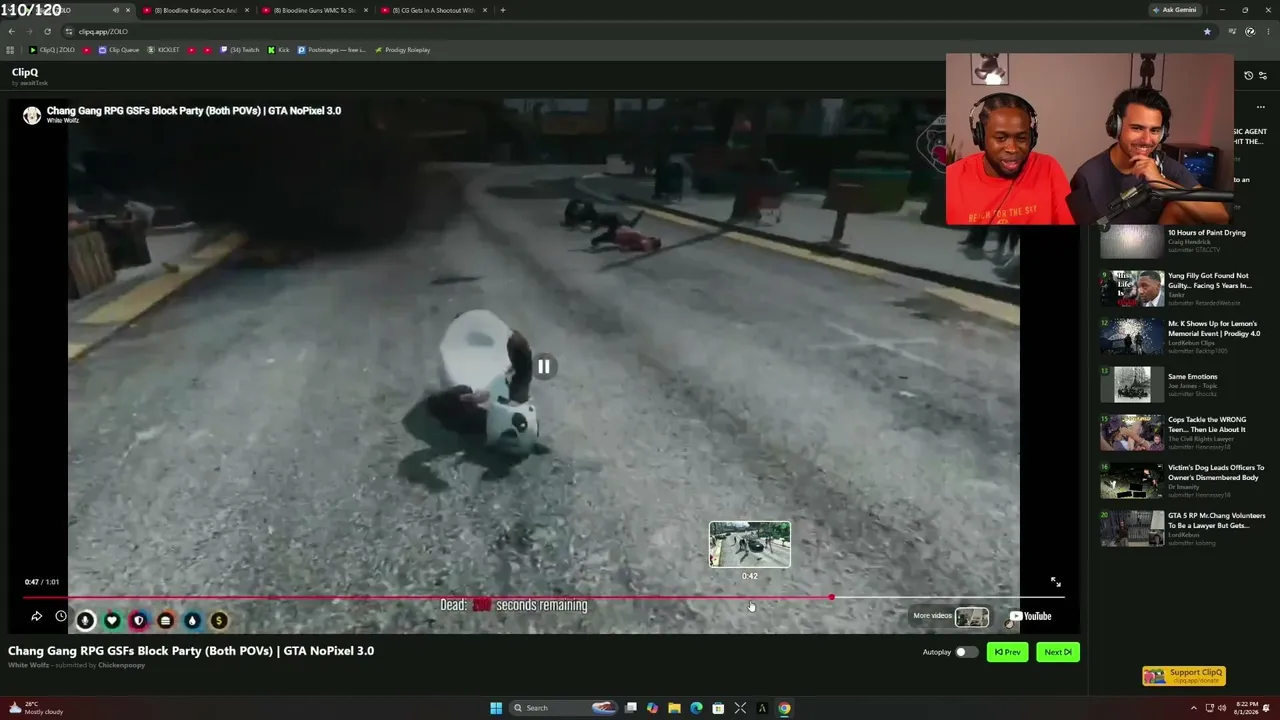Open the Watch Later clock icon
Screen dimensions: 1280x720
coord(61,617)
